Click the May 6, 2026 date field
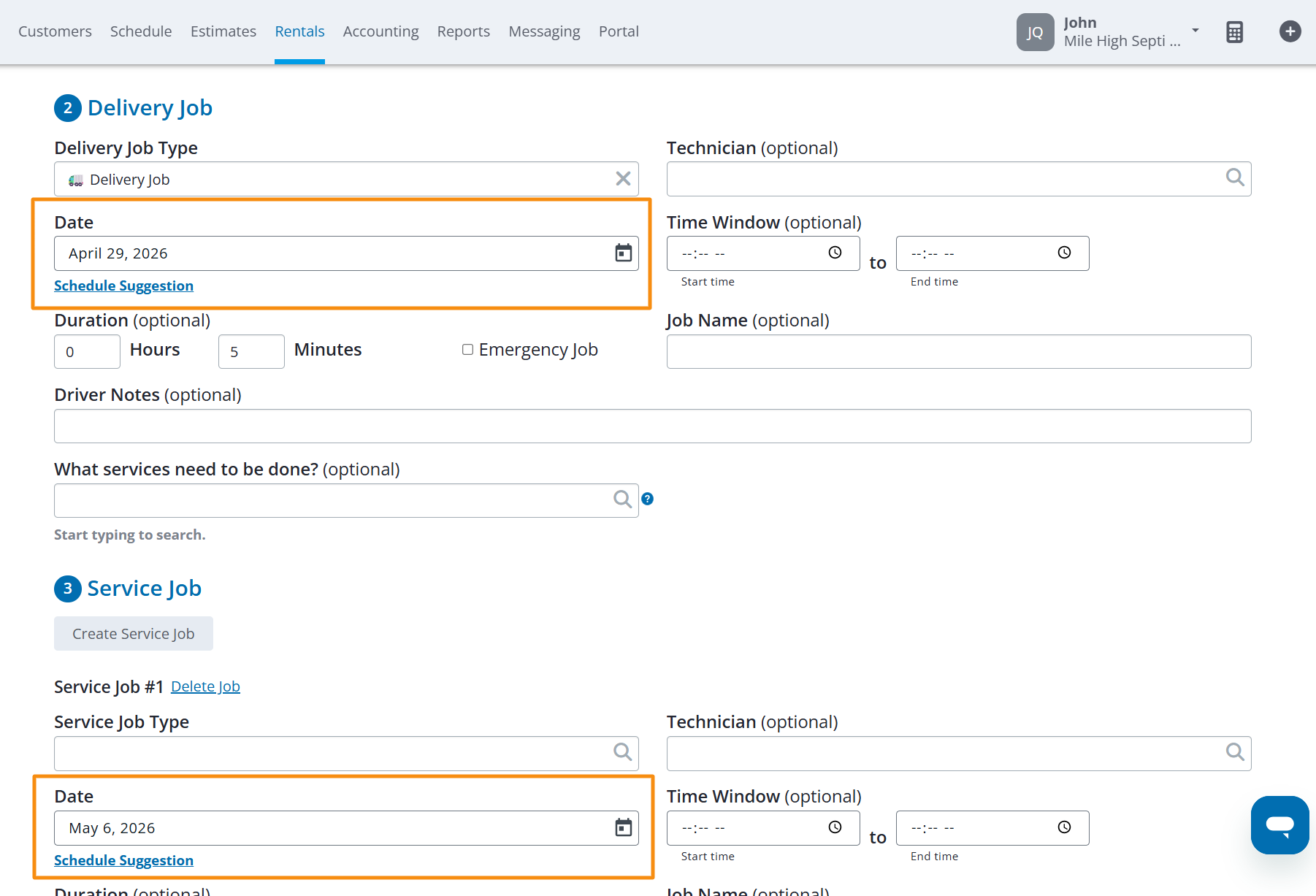The height and width of the screenshot is (896, 1316). 346,828
